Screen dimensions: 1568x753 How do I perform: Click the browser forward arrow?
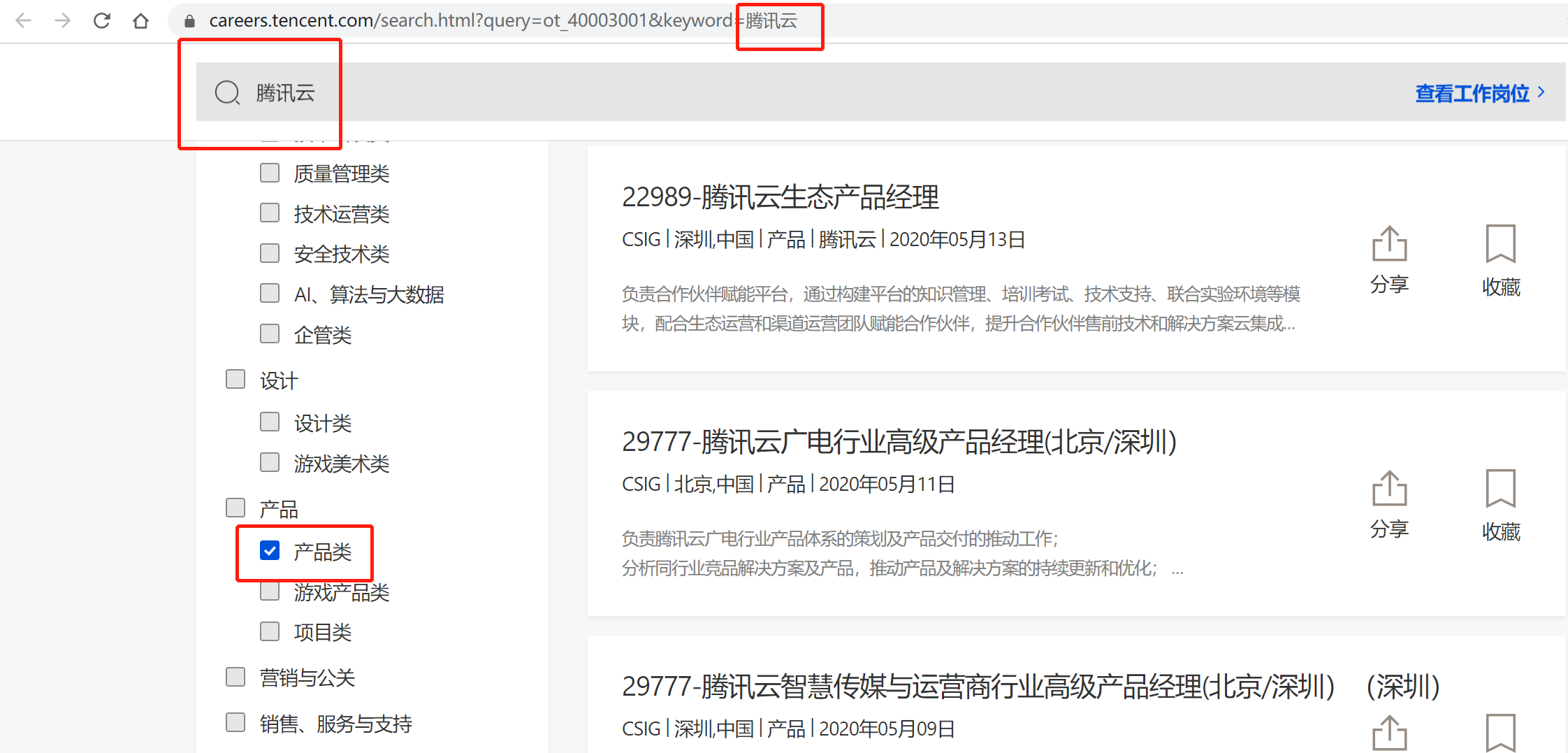pyautogui.click(x=63, y=21)
